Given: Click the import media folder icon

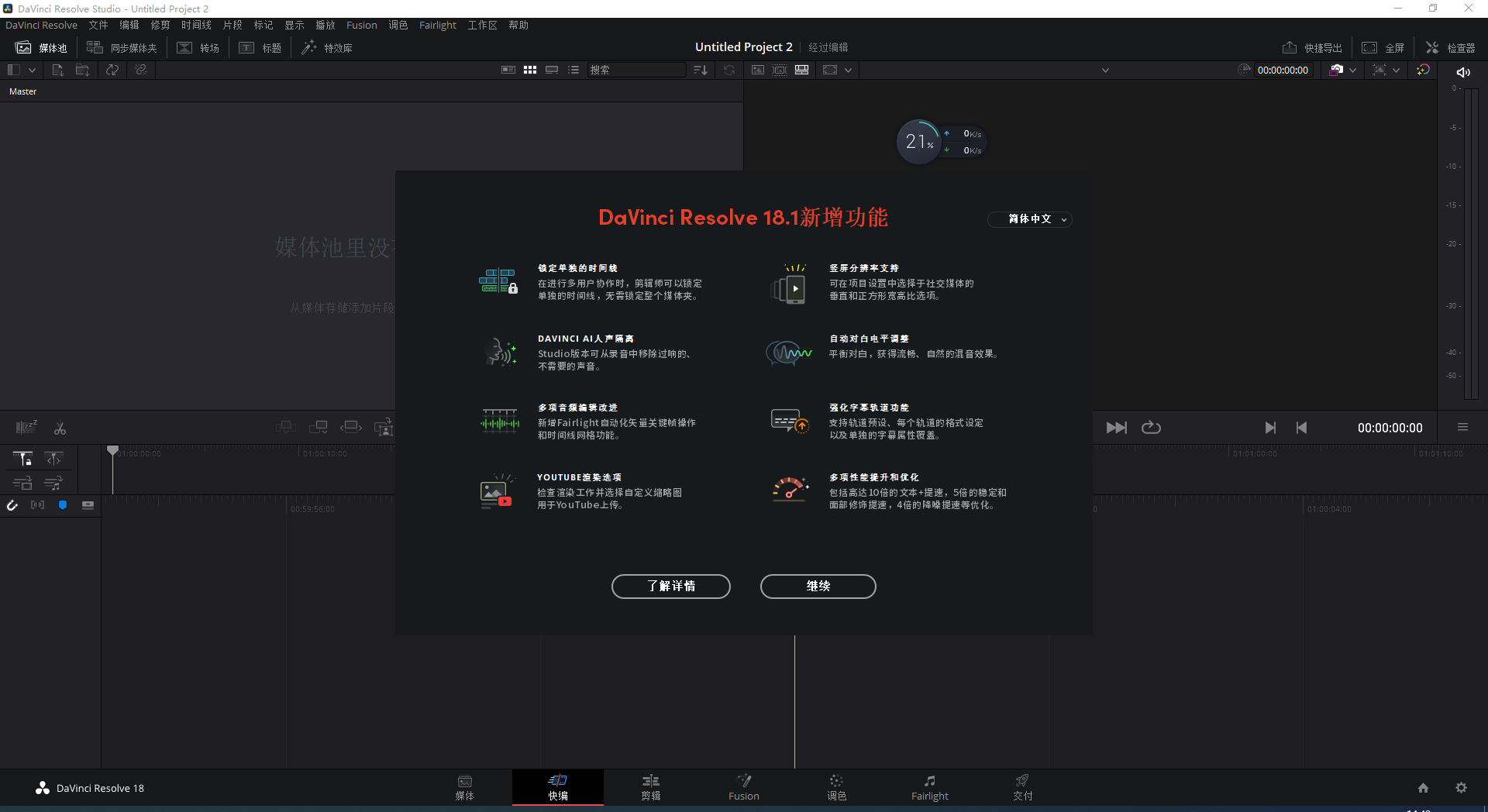Looking at the screenshot, I should [82, 70].
